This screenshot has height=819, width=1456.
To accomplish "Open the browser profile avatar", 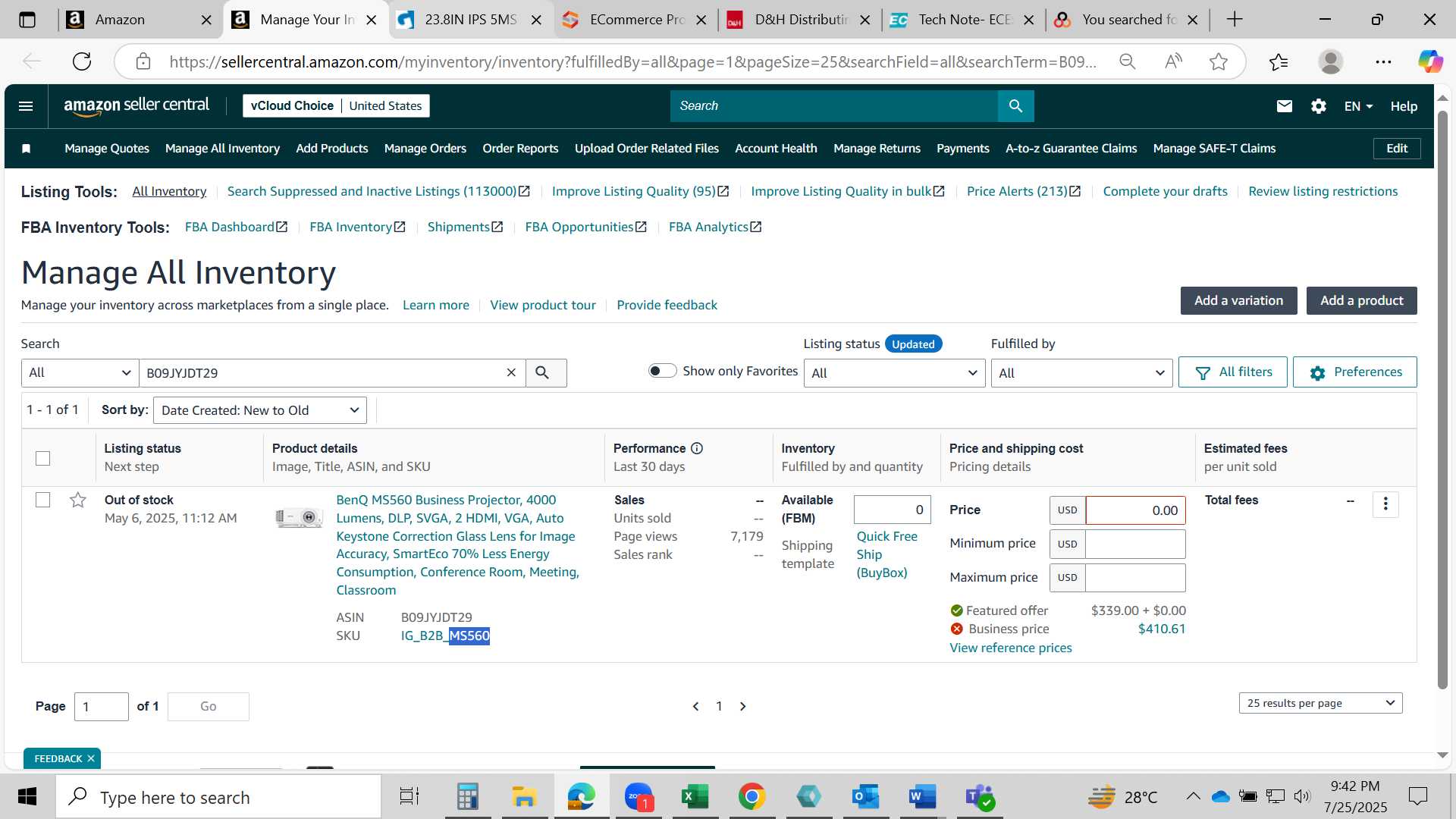I will click(1330, 61).
